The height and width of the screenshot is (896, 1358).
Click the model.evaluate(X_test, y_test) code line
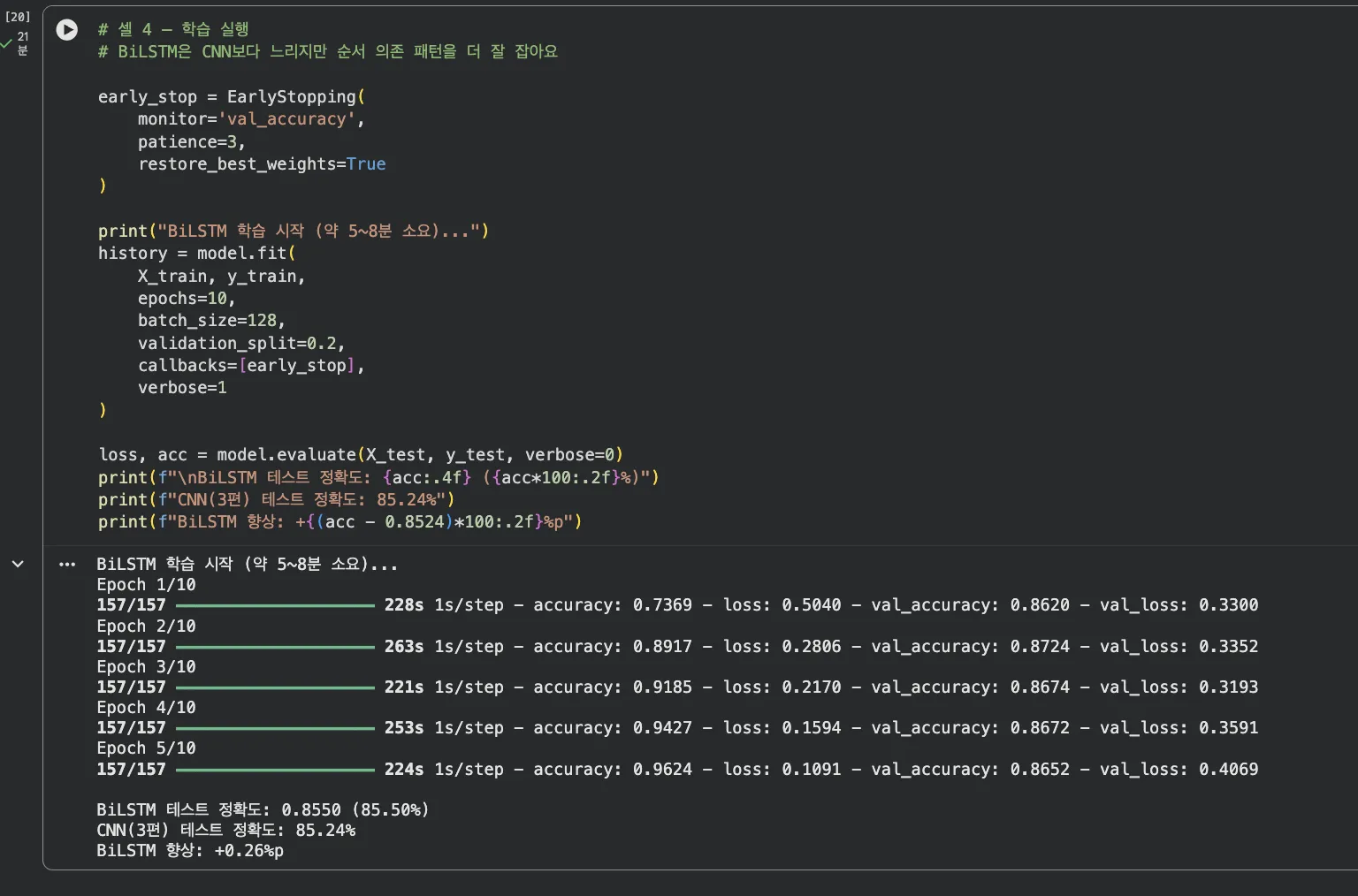361,455
